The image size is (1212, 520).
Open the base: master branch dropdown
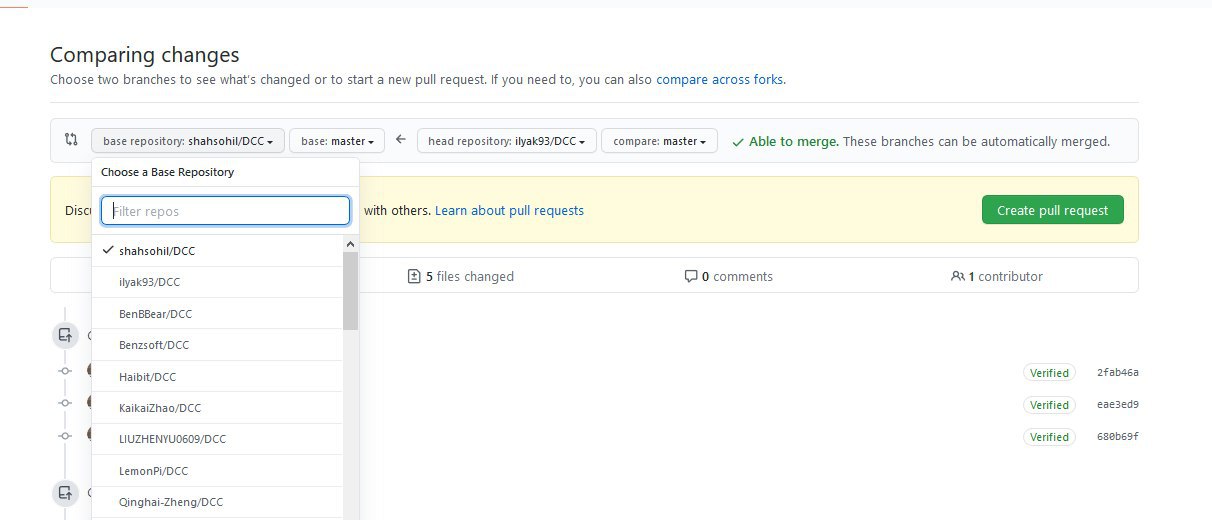337,141
